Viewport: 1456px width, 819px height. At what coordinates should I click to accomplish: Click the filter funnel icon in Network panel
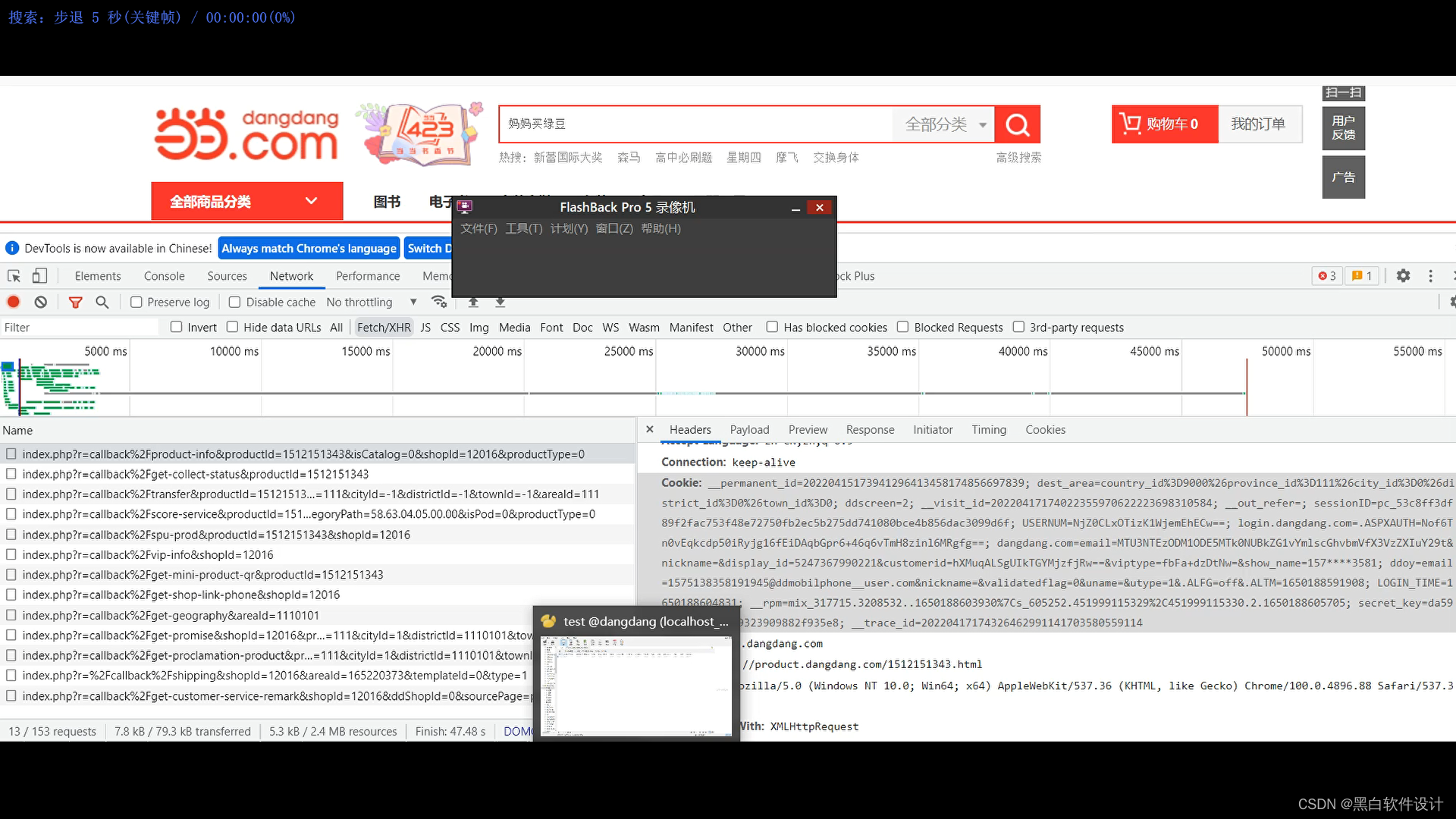pyautogui.click(x=76, y=302)
